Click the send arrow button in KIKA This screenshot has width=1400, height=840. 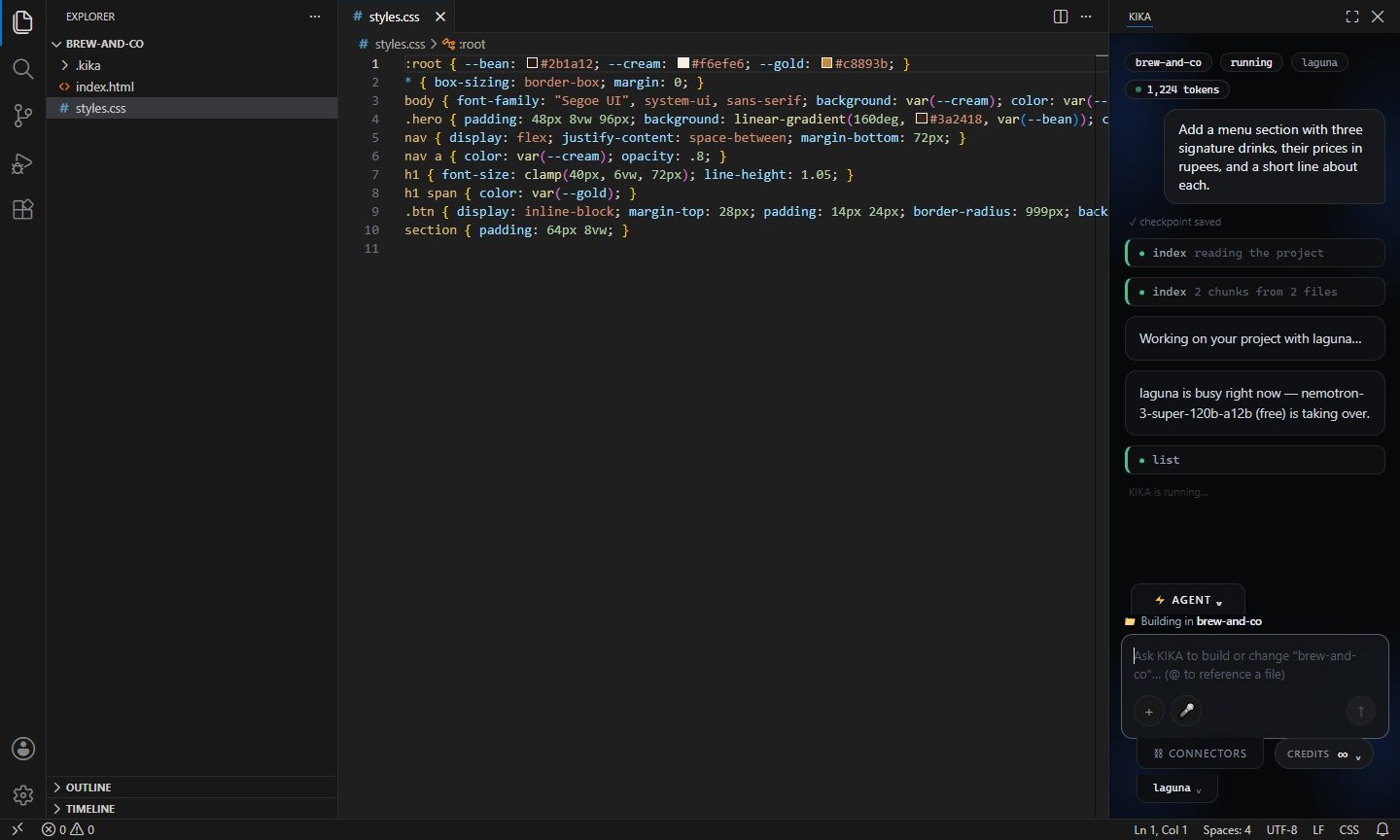point(1361,712)
